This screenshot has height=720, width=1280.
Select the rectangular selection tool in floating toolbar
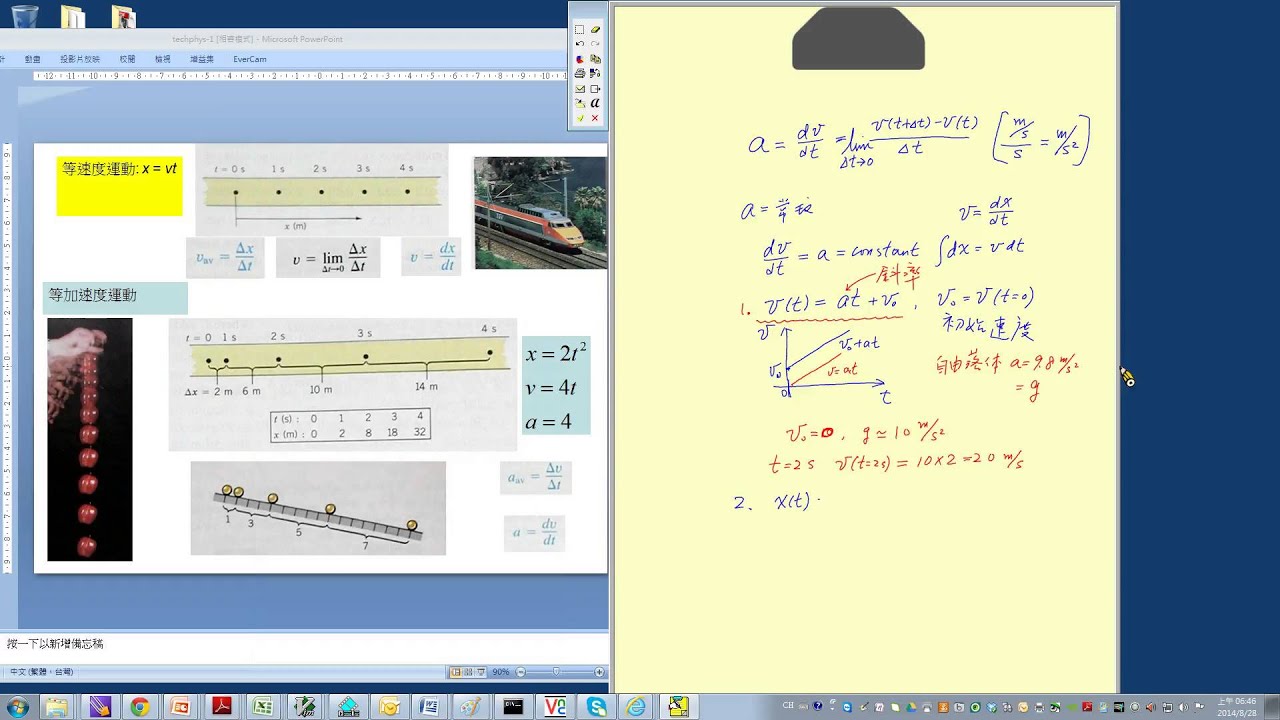pos(579,30)
